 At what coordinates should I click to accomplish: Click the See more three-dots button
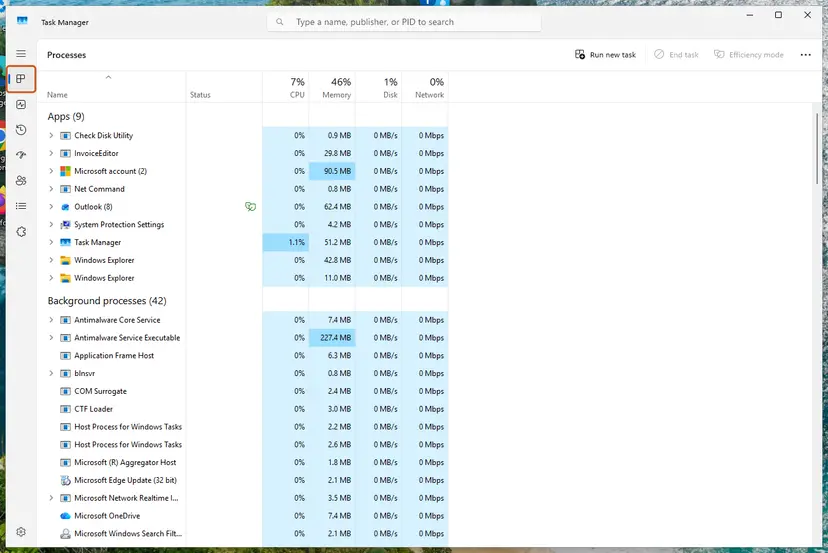(805, 55)
